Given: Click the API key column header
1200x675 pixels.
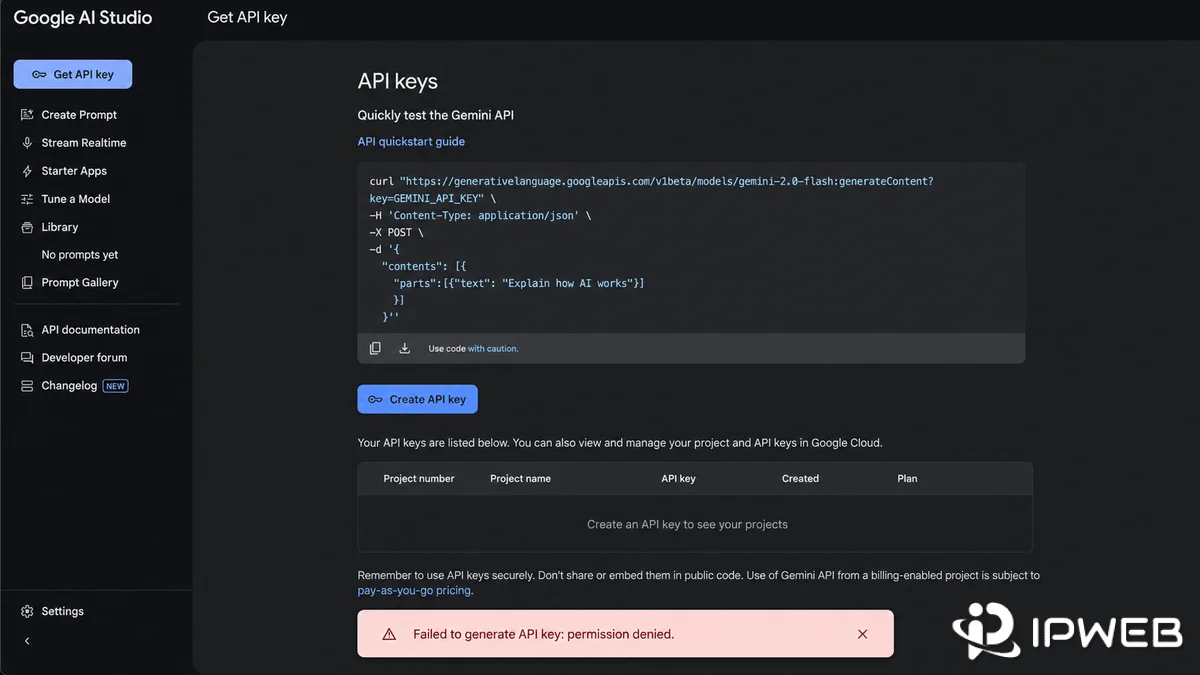Looking at the screenshot, I should point(678,479).
